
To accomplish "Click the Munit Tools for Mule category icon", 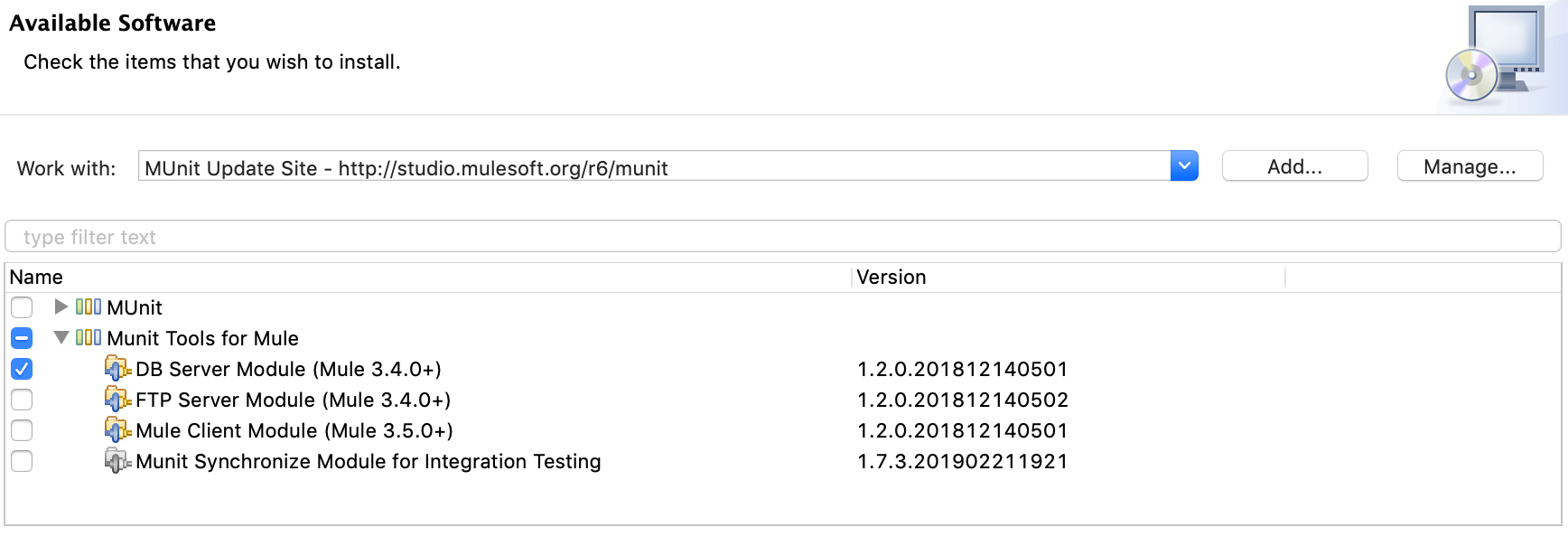I will [x=89, y=338].
